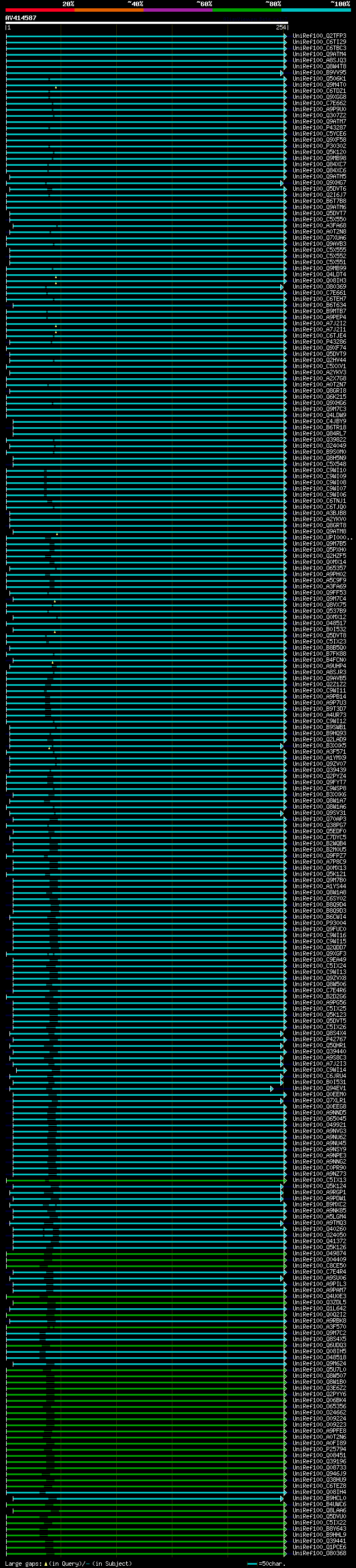Select label UniRef100_Q2HV44
Viewport: 356px width, 1568px height.
[x=319, y=360]
